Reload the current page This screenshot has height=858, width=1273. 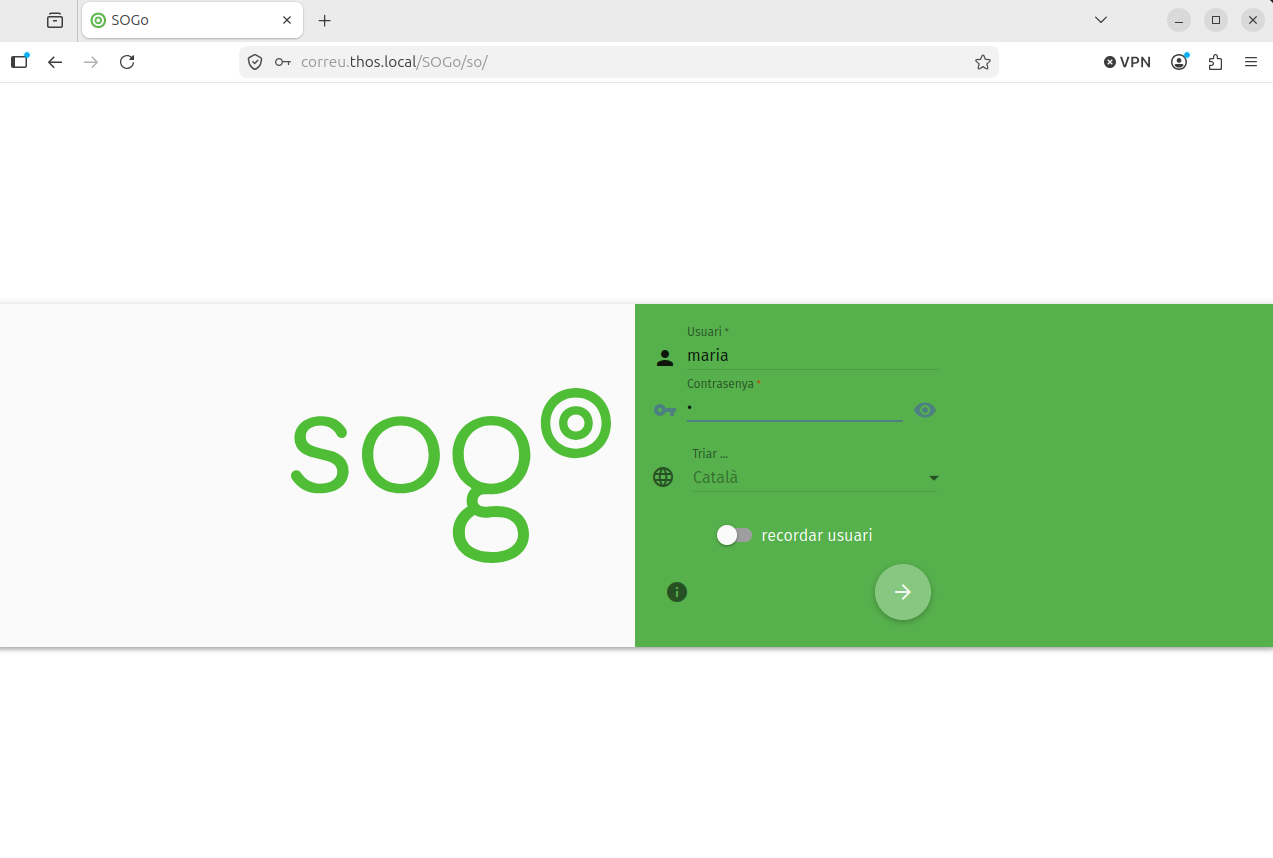click(x=127, y=62)
